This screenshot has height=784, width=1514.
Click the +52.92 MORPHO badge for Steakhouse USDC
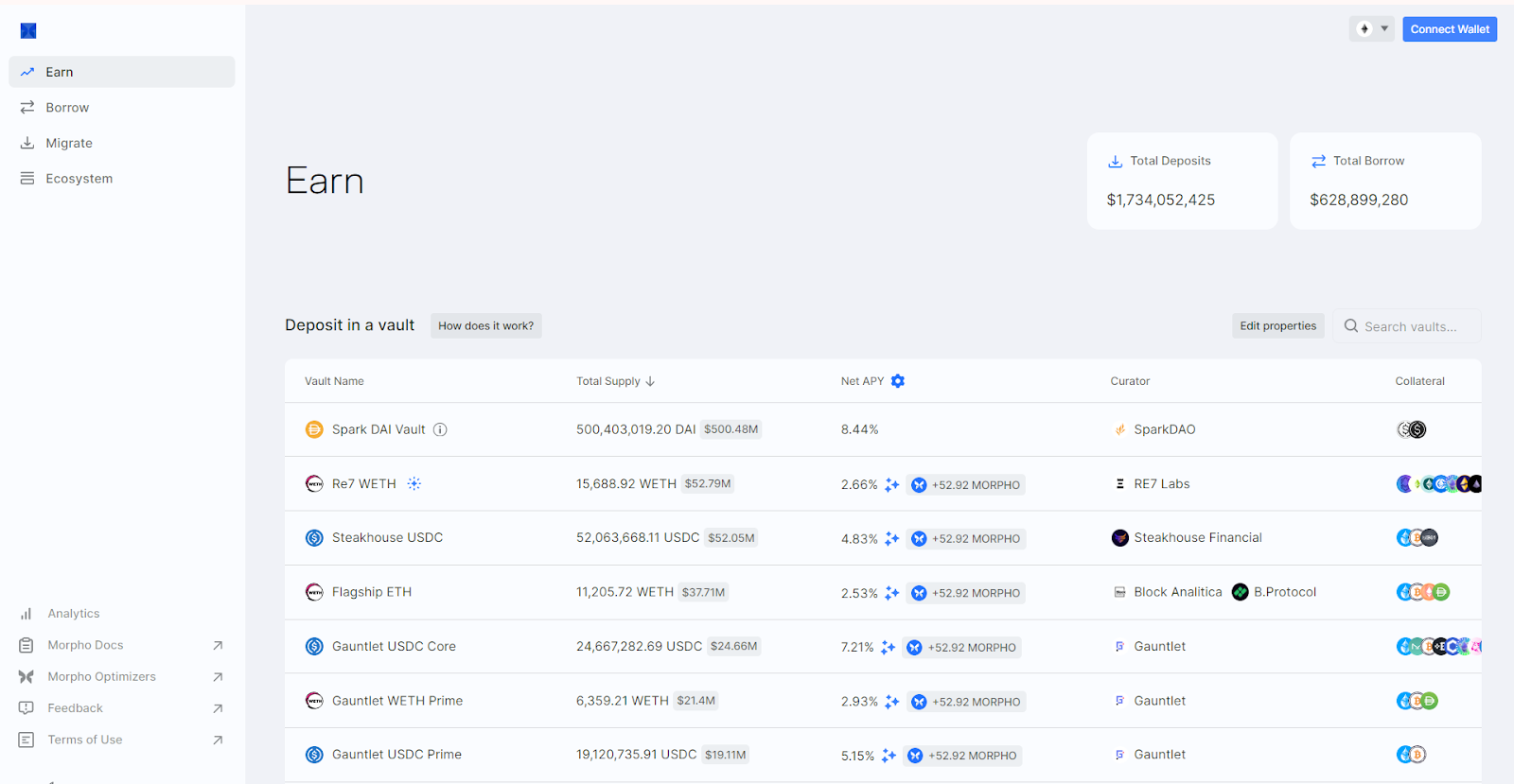coord(965,539)
